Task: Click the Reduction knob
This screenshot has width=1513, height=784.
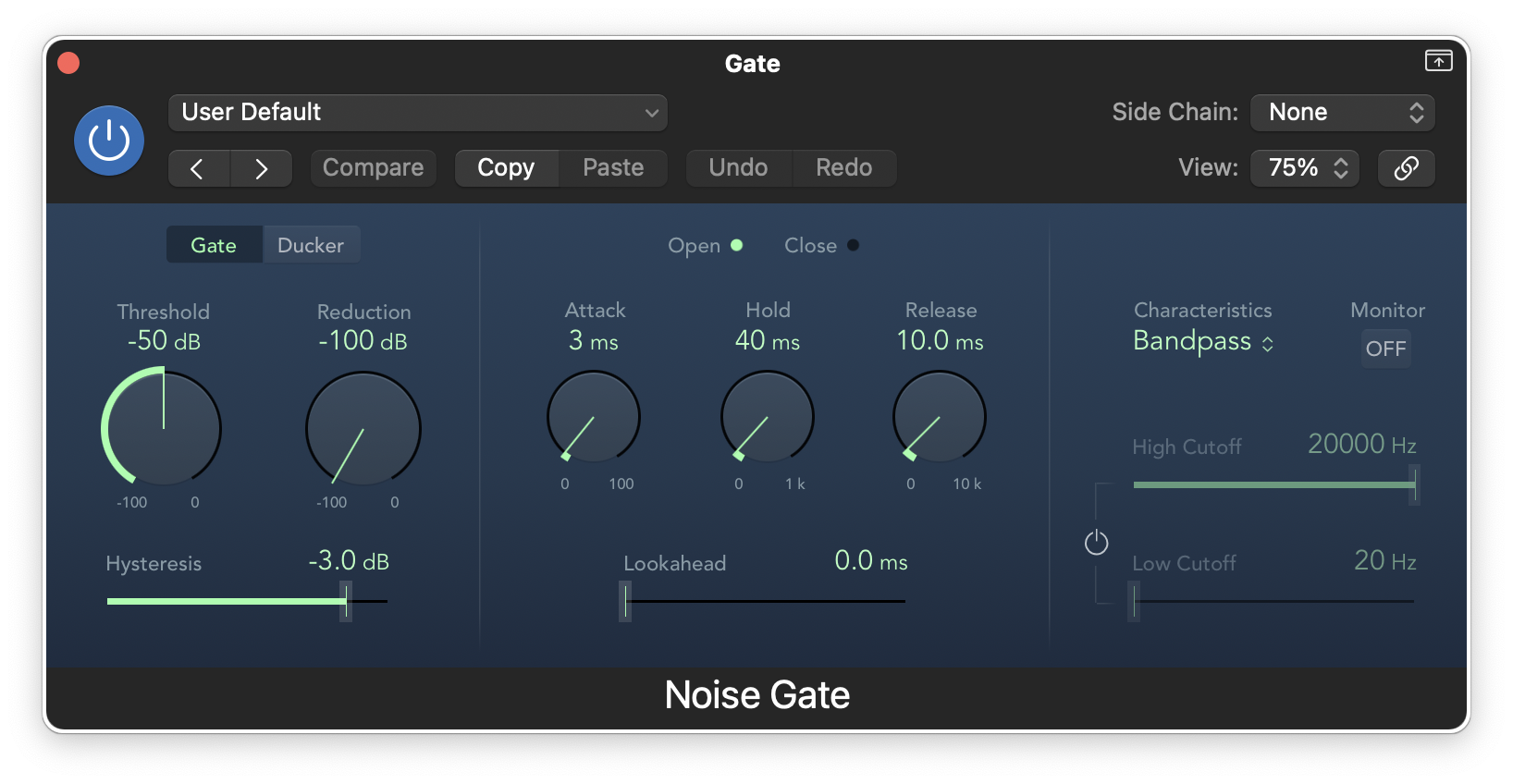Action: pos(363,429)
